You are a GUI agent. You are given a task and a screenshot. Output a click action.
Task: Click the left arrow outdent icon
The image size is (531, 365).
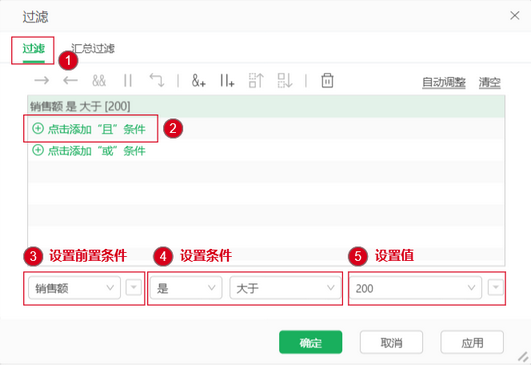70,81
